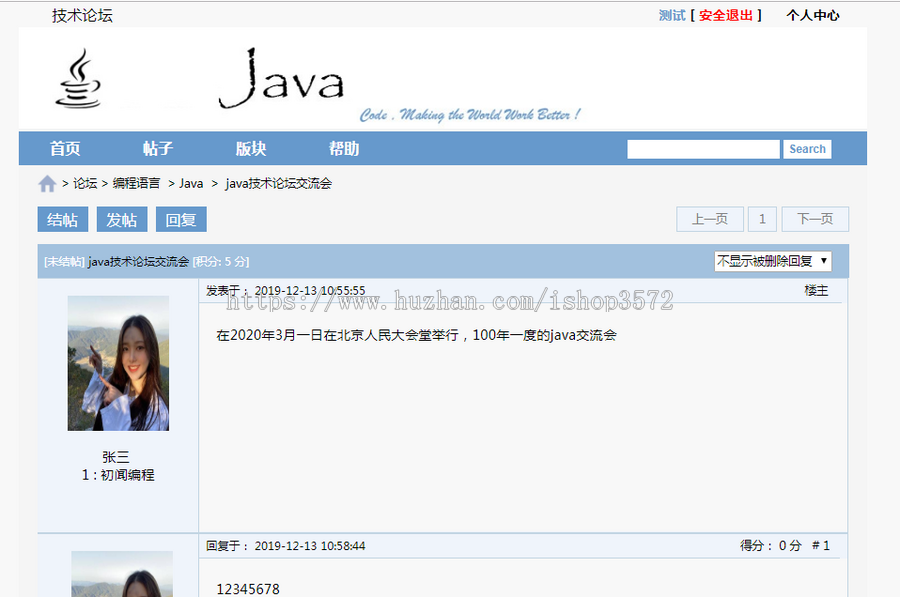Click the 结帖 button
This screenshot has height=597, width=900.
click(x=63, y=219)
